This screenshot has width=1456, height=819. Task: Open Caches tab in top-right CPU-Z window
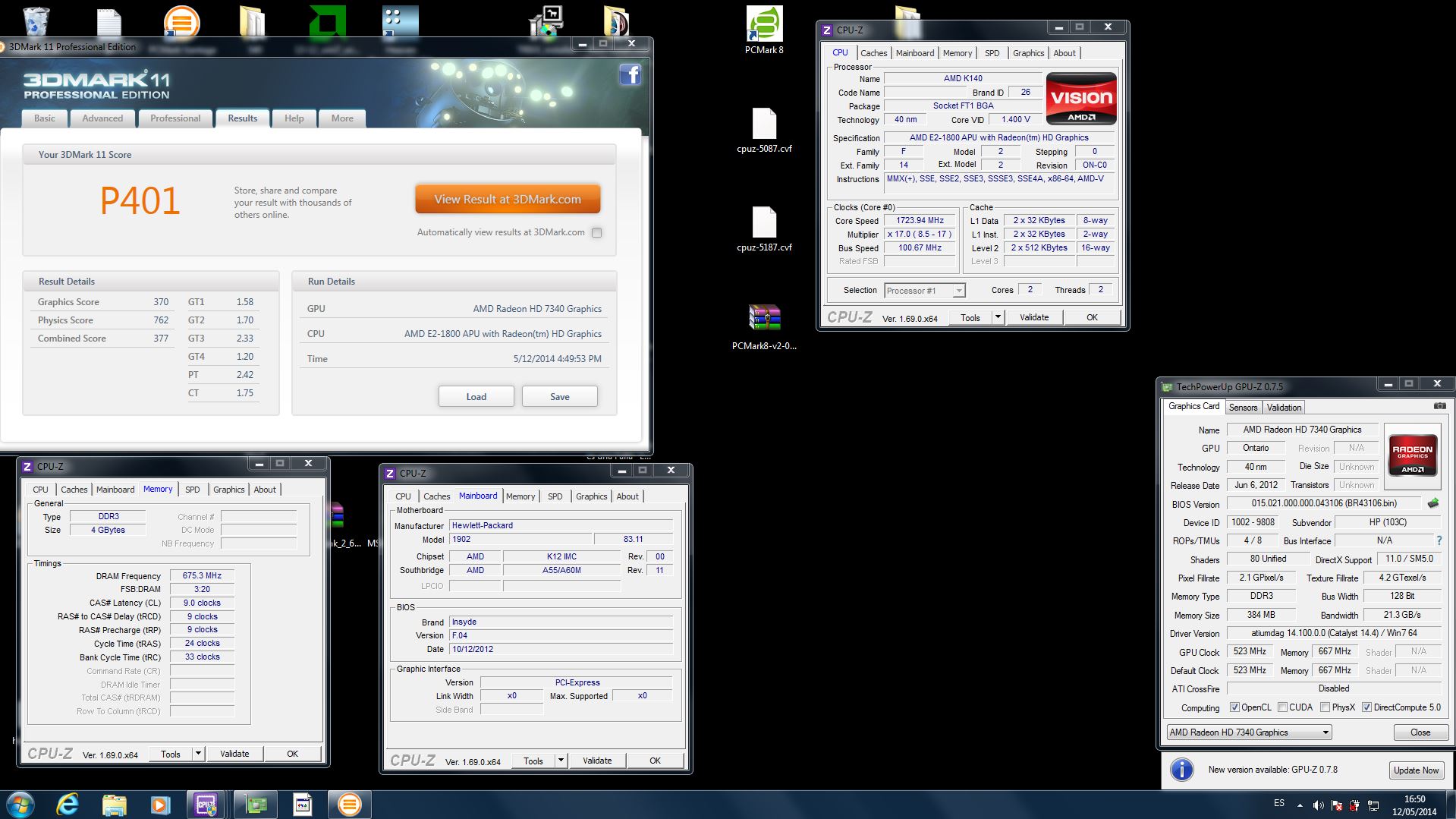[x=873, y=53]
